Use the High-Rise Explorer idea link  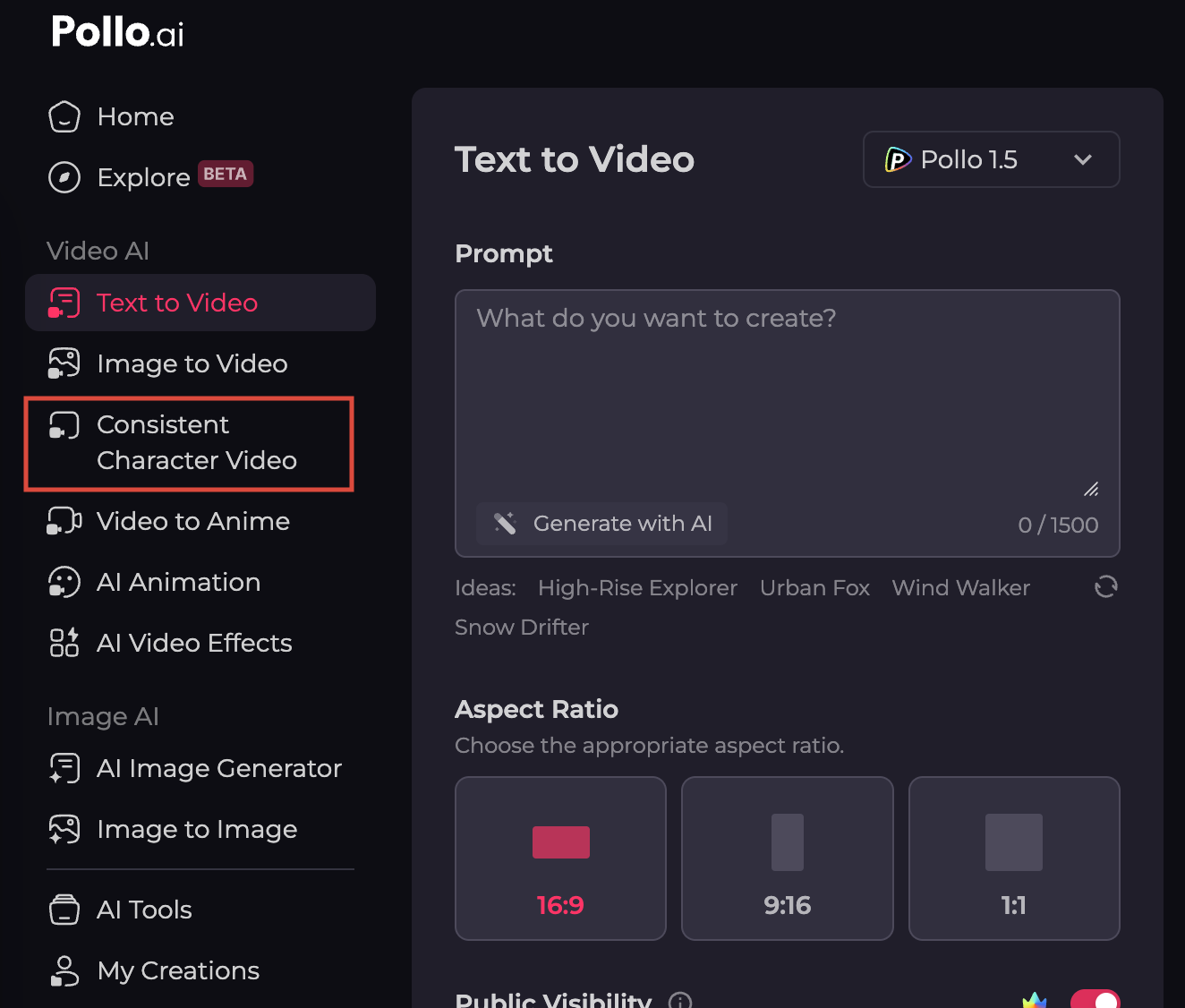(637, 588)
